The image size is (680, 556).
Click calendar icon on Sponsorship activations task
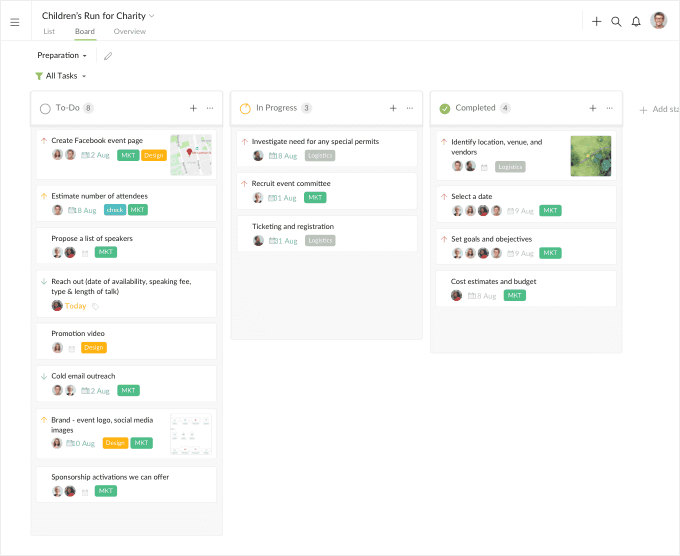click(85, 492)
